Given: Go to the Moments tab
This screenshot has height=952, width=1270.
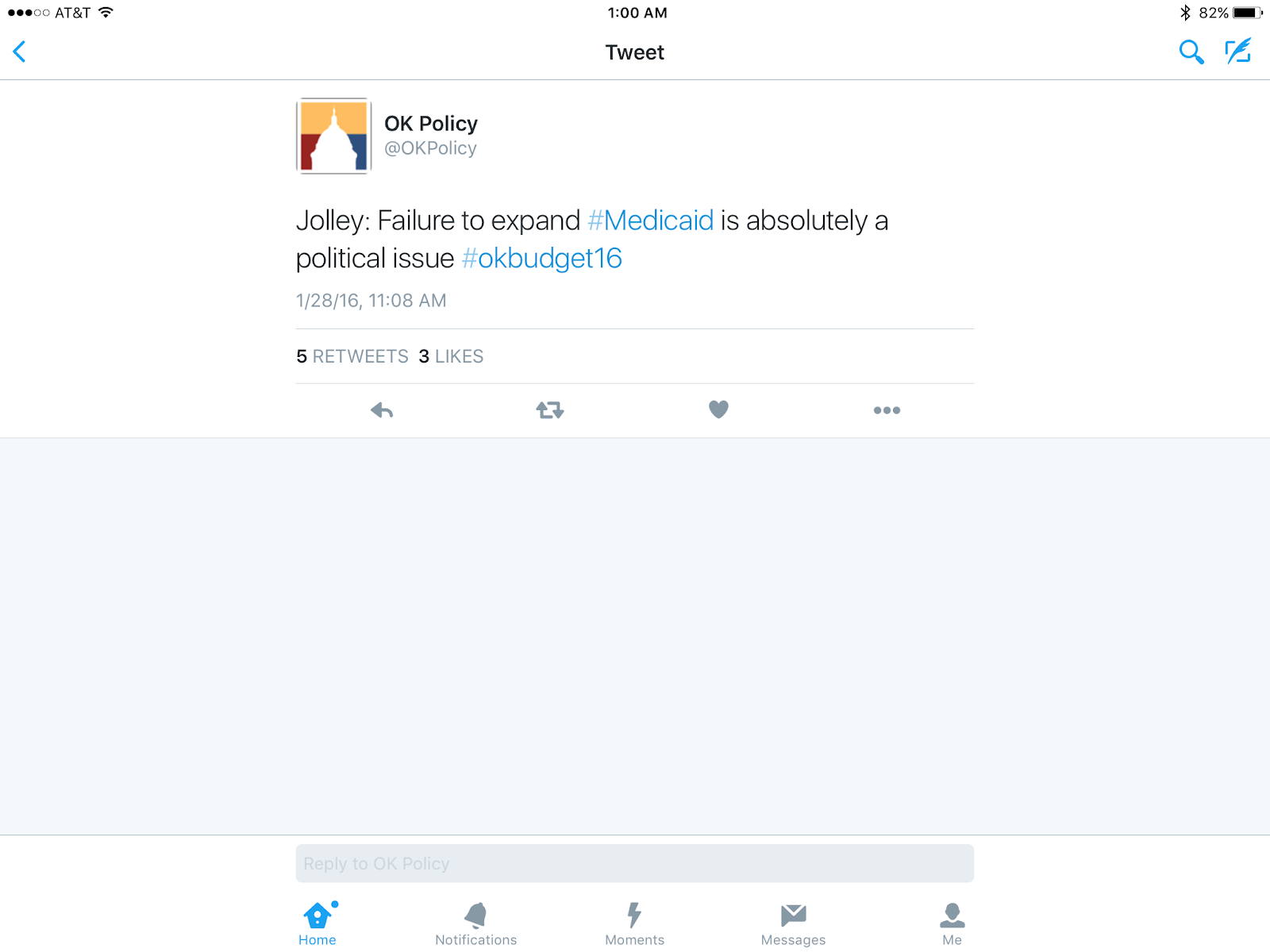Looking at the screenshot, I should [634, 924].
